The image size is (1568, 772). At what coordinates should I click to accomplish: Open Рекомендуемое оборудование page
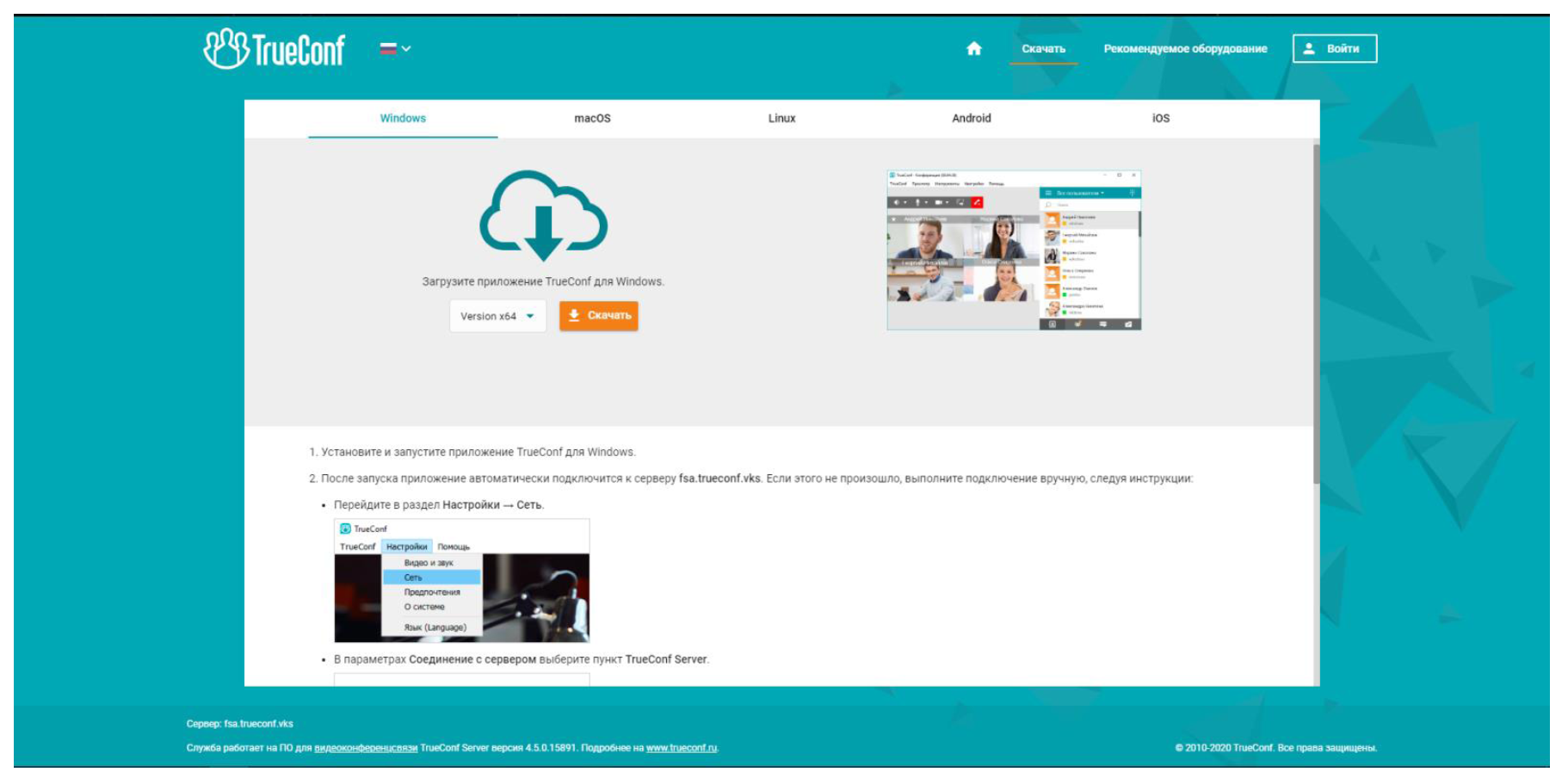click(1185, 49)
